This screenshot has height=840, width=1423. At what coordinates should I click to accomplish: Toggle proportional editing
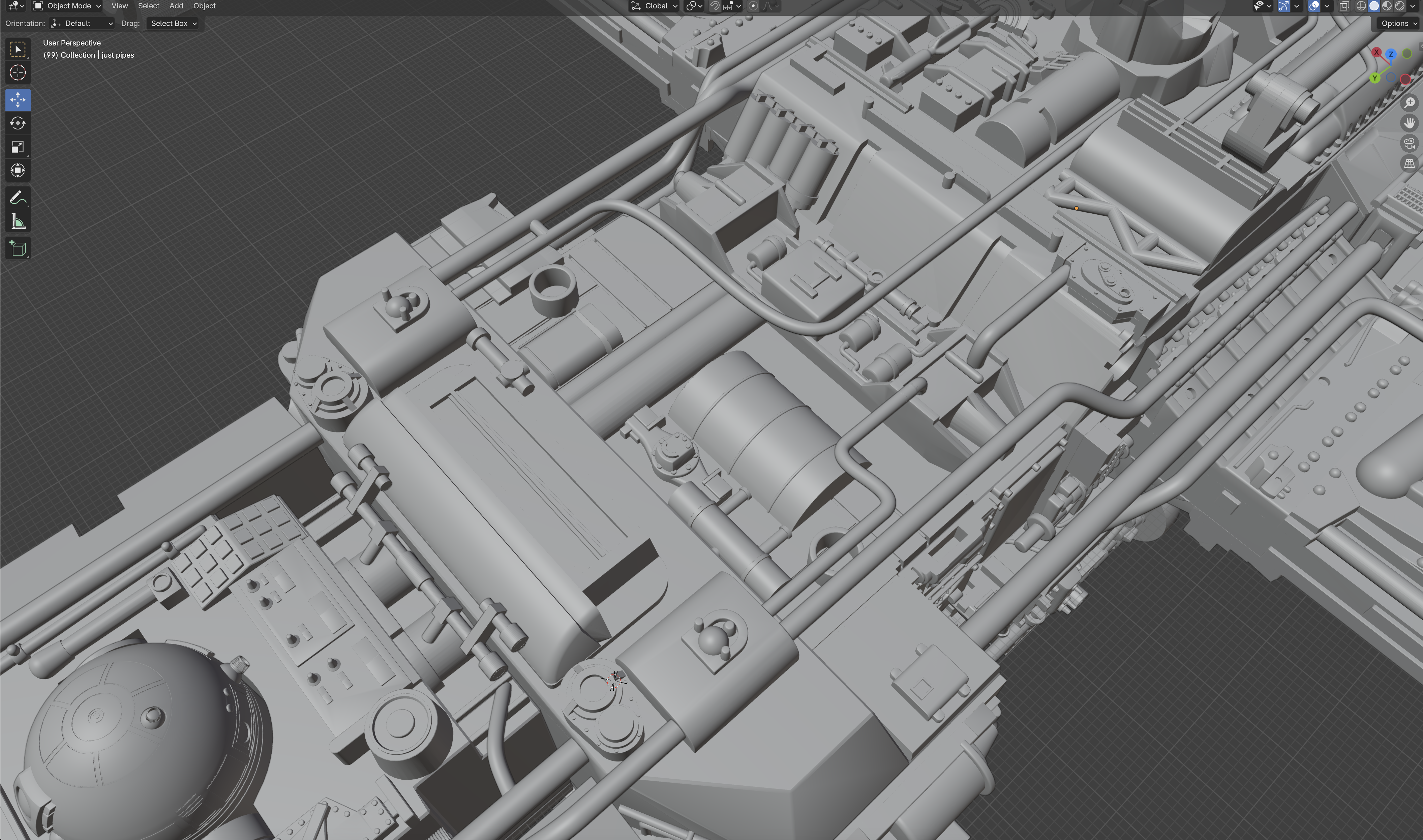(x=753, y=6)
